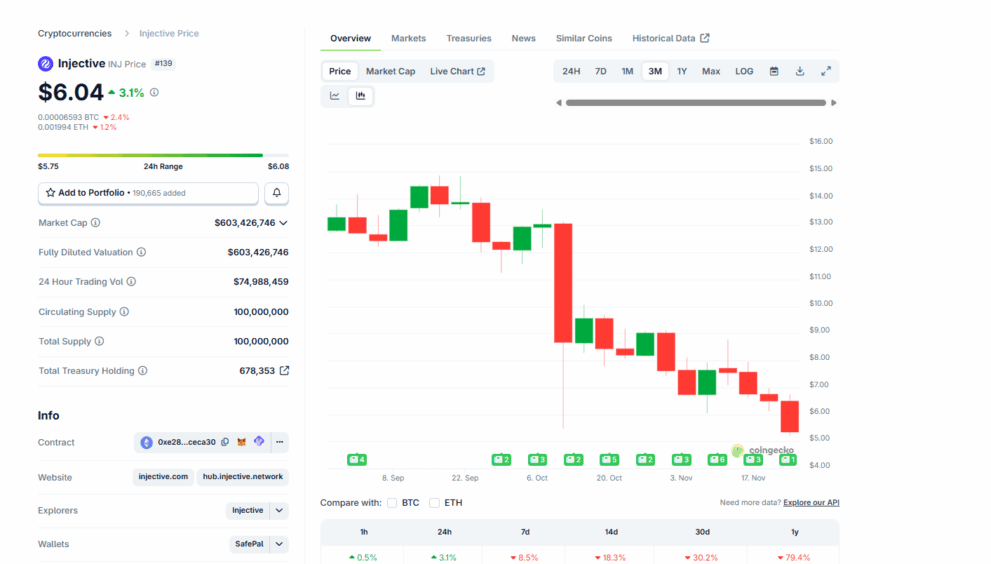
Task: Switch to the line chart view
Action: 335,96
